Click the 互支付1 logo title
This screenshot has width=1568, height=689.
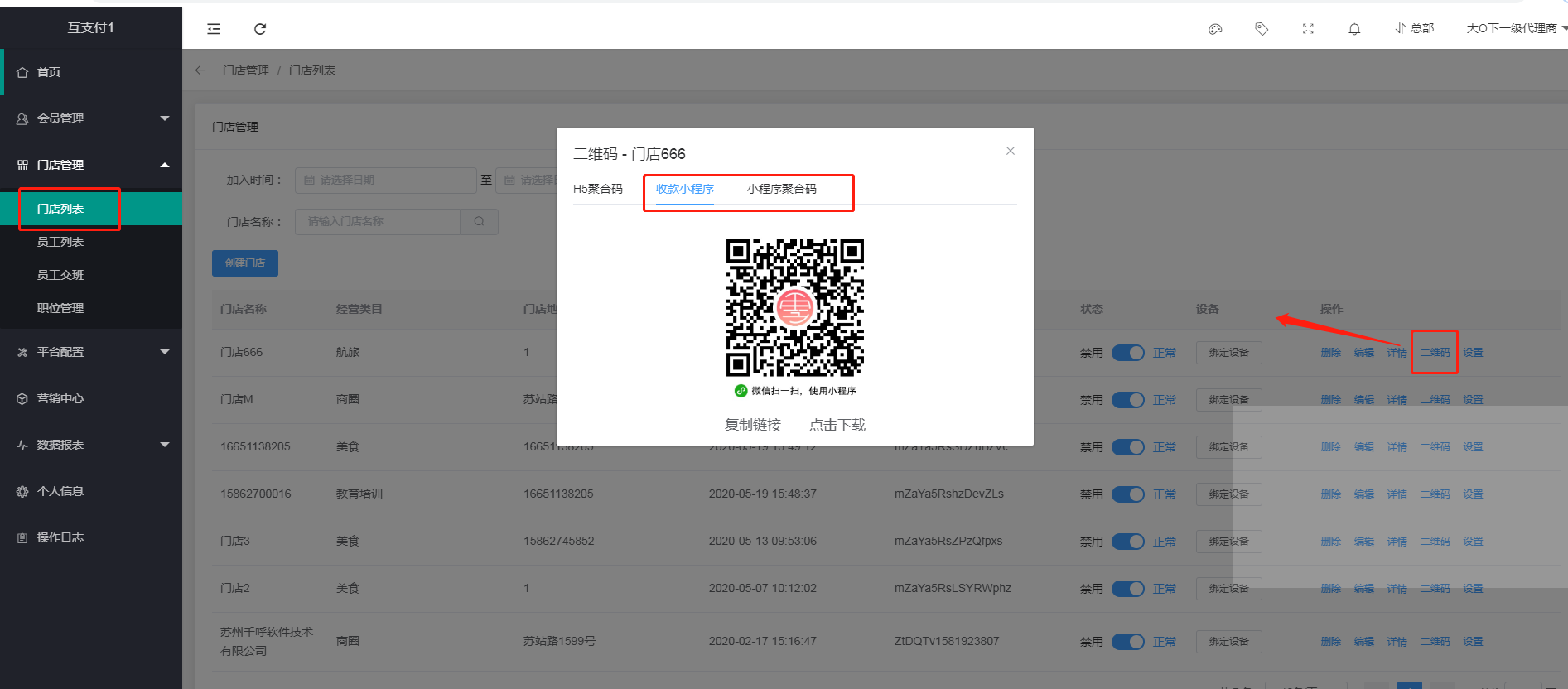[x=91, y=27]
